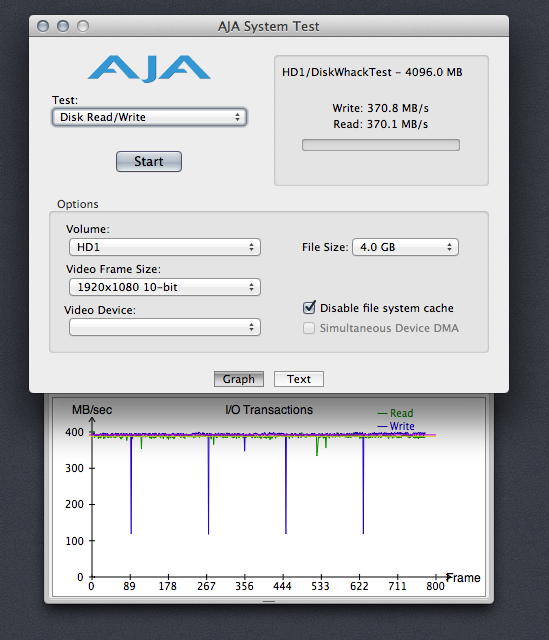Click the Frame axis label
Image resolution: width=549 pixels, height=640 pixels.
coord(463,578)
